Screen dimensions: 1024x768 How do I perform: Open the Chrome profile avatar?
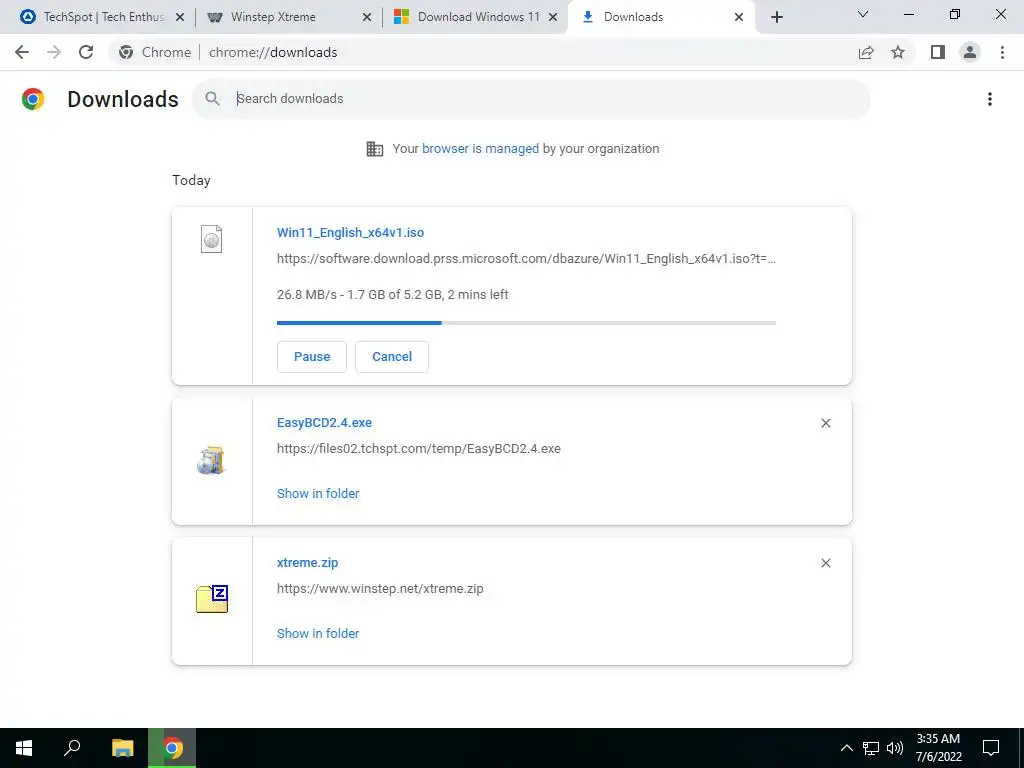coord(970,52)
